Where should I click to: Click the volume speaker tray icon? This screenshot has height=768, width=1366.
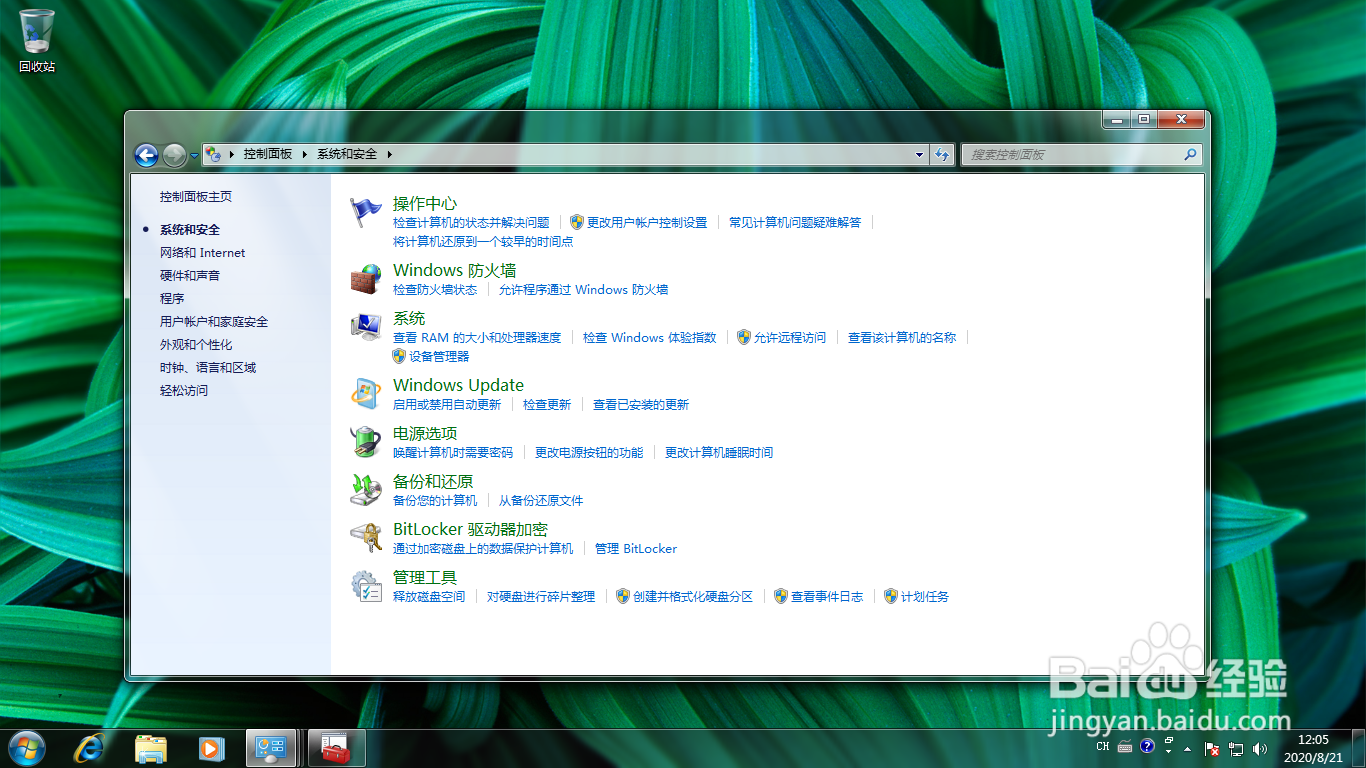[1259, 748]
